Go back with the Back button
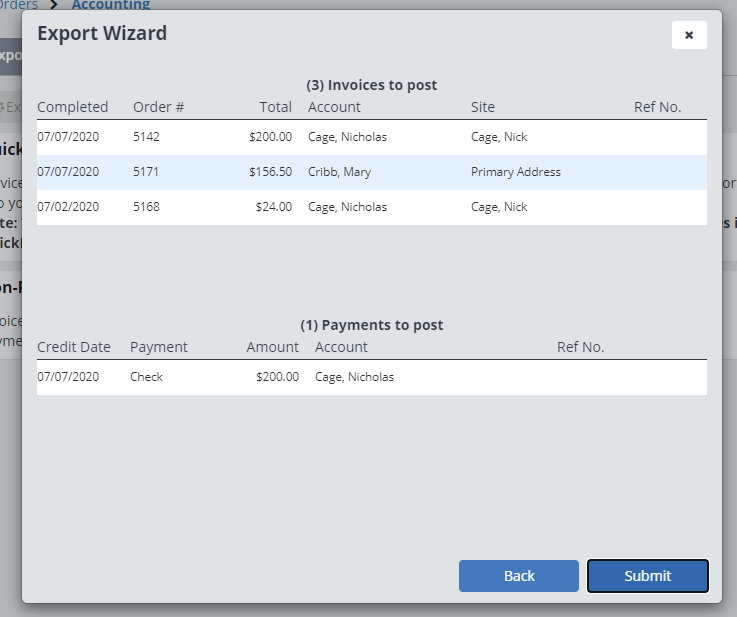737x617 pixels. (x=519, y=576)
